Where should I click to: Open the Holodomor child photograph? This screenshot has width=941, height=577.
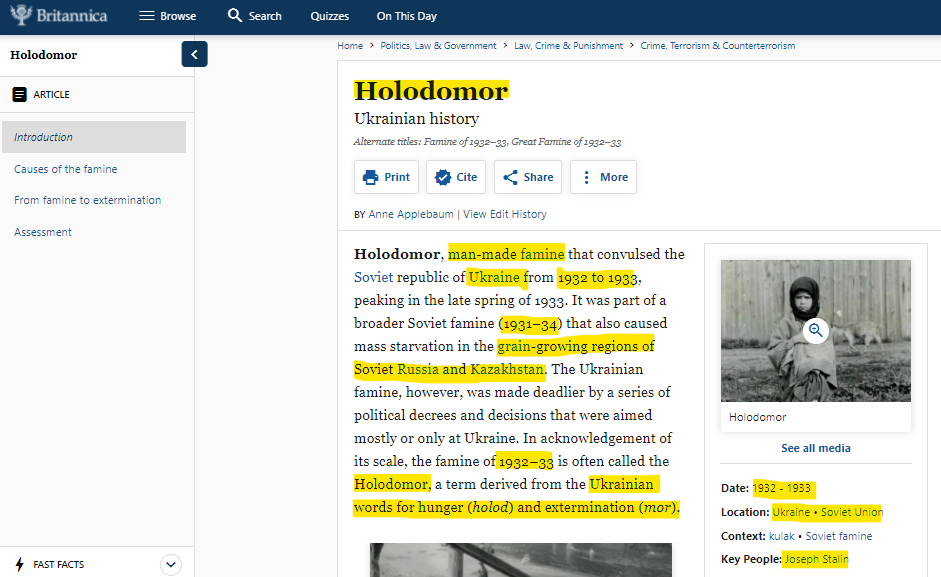(x=816, y=331)
